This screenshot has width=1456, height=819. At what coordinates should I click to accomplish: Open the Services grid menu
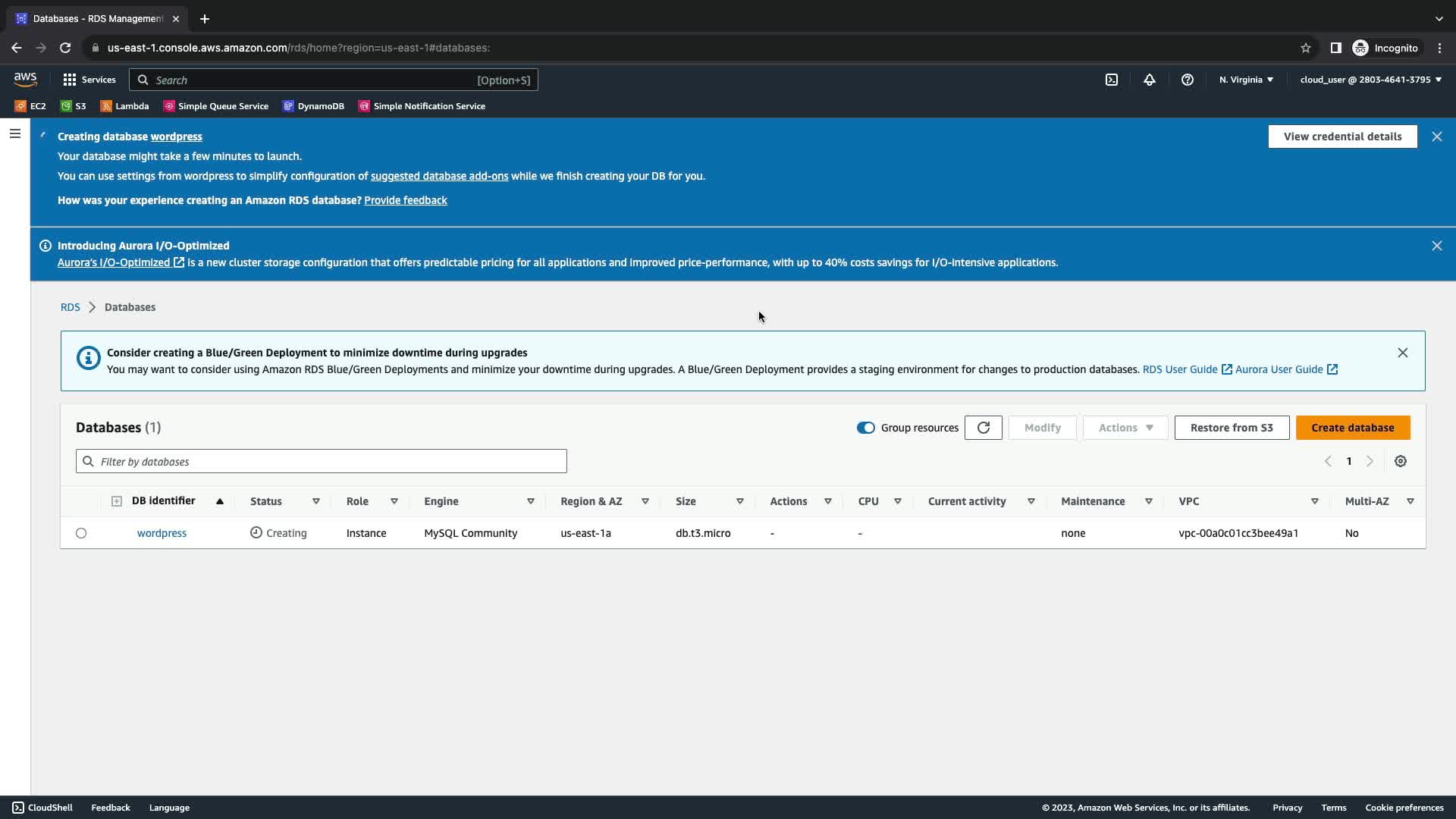[x=89, y=80]
